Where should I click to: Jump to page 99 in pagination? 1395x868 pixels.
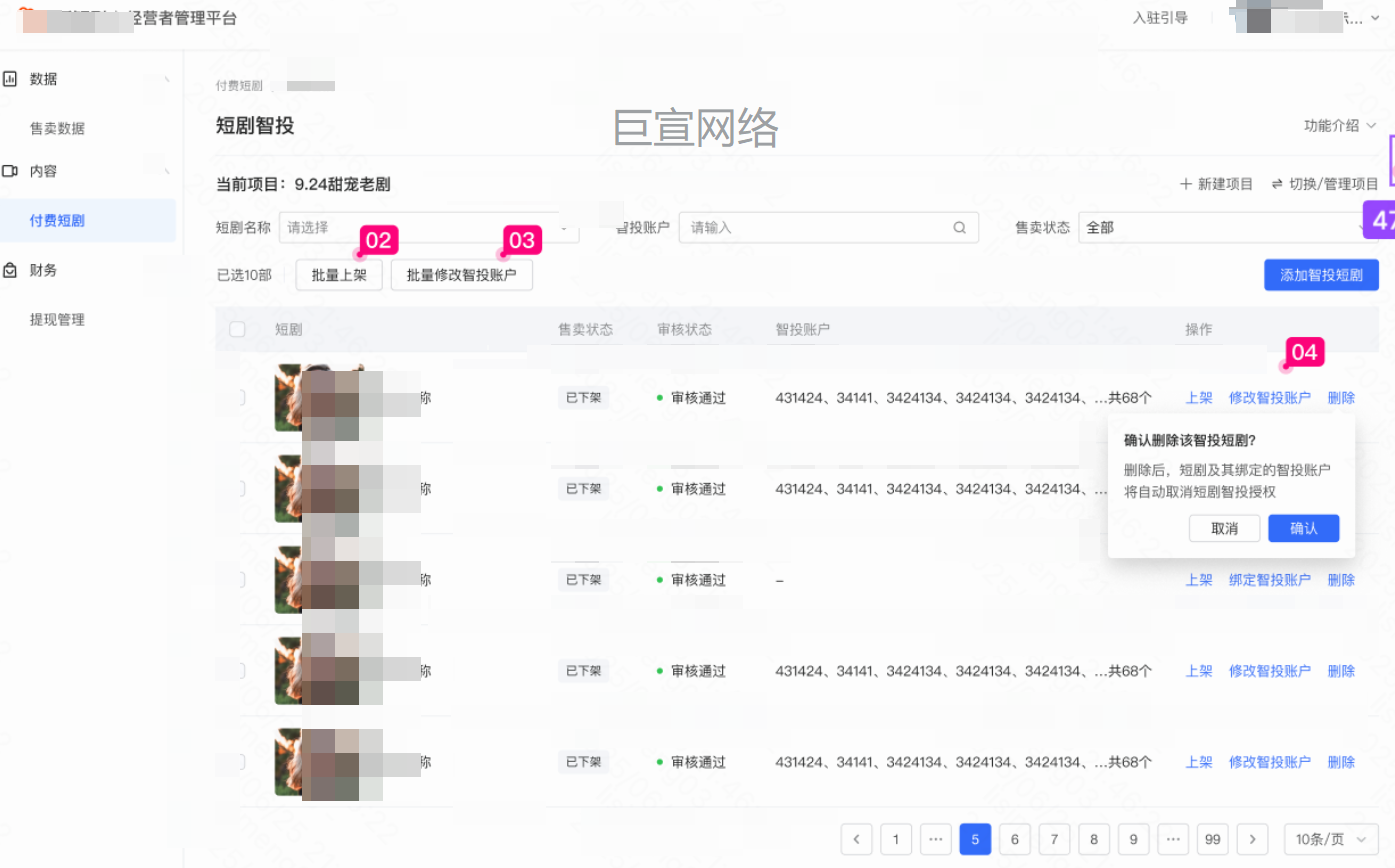point(1212,839)
